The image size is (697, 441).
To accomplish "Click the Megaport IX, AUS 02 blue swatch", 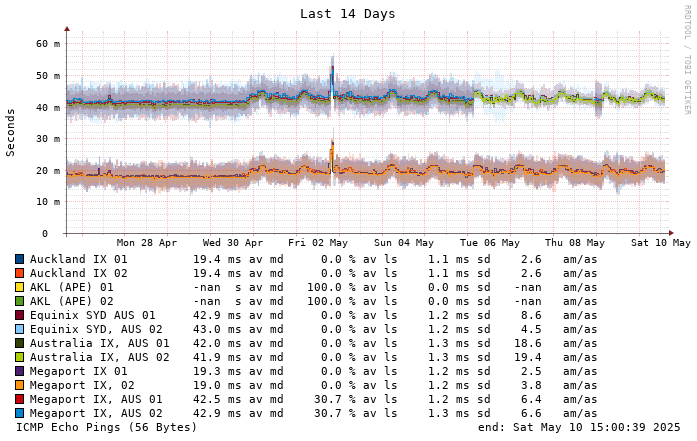I will point(20,413).
